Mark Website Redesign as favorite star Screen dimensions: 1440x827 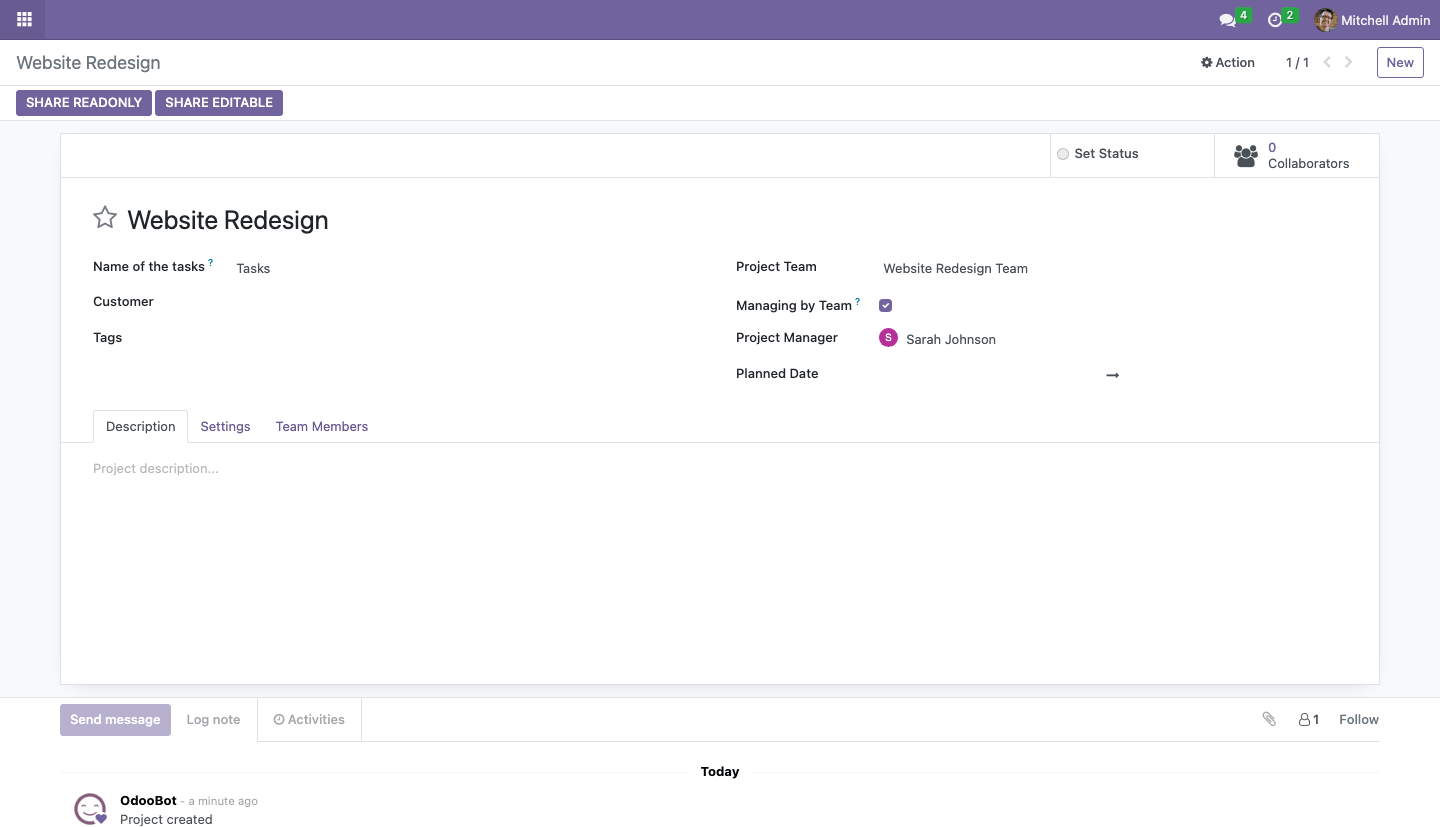point(105,218)
